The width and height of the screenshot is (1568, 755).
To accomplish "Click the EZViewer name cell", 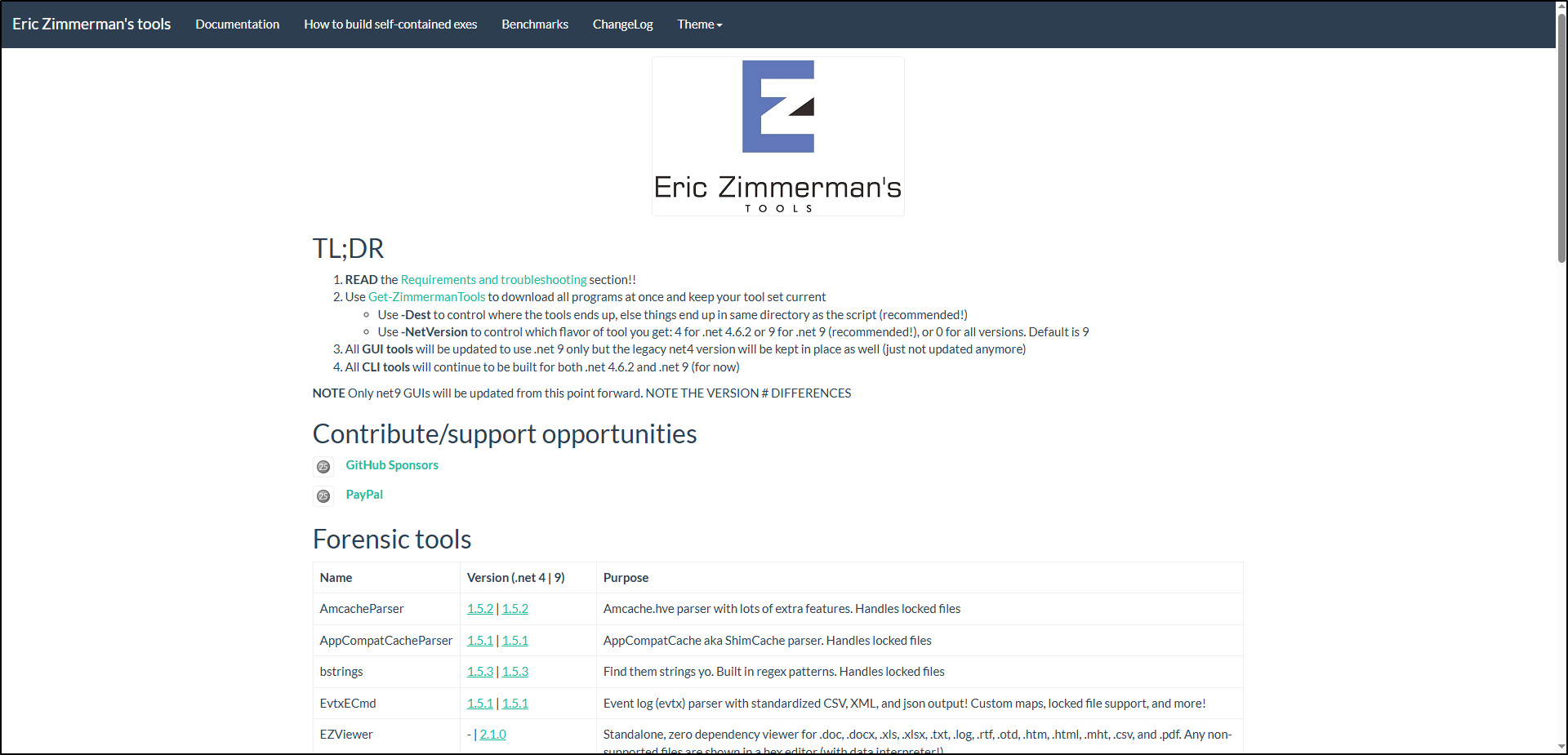I will [386, 735].
